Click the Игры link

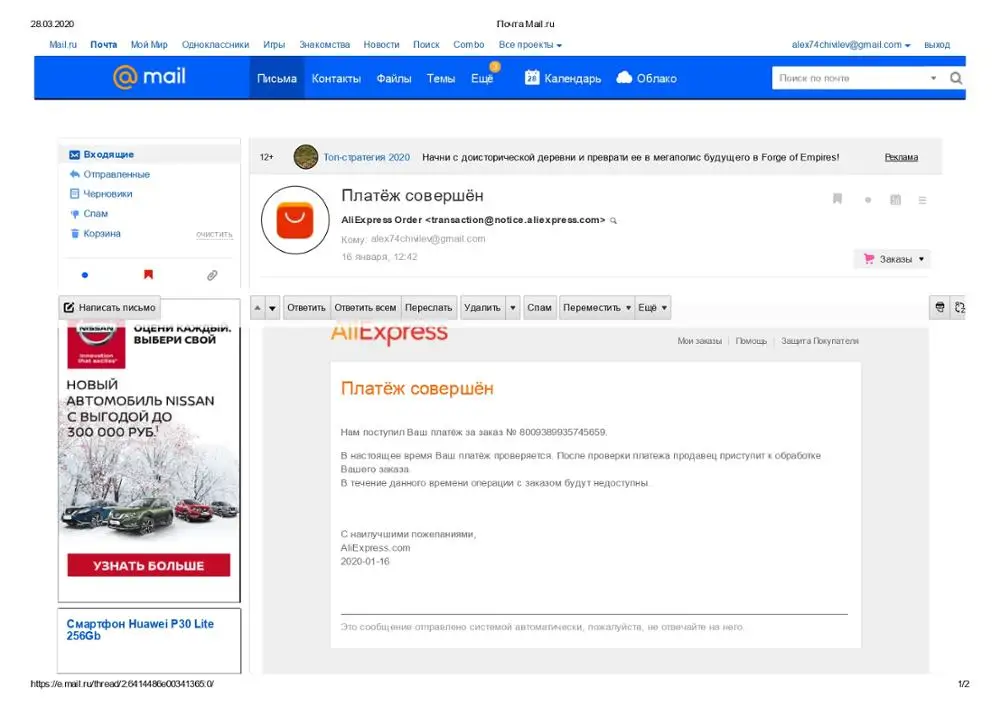click(274, 45)
